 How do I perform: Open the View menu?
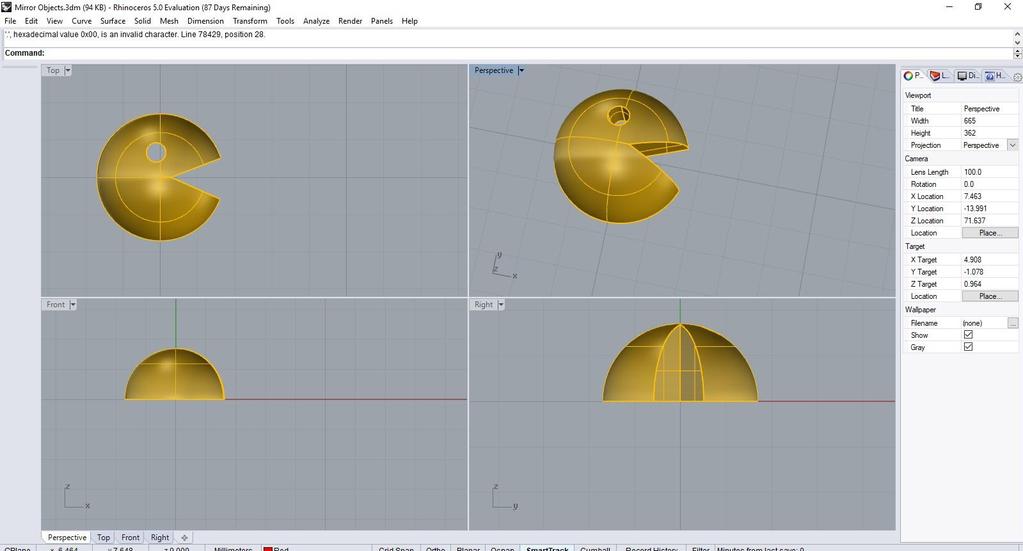[x=55, y=21]
